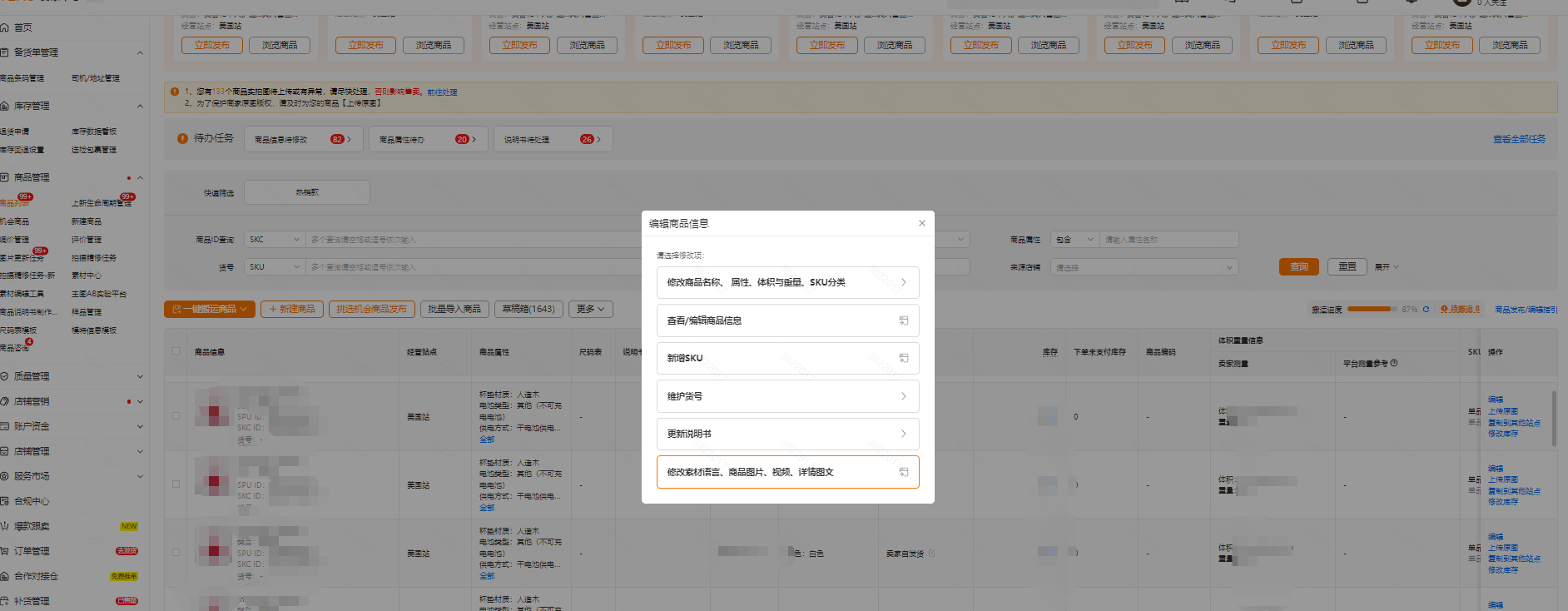Viewport: 1568px width, 611px height.
Task: Click the orange 查询 button
Action: (x=1298, y=267)
